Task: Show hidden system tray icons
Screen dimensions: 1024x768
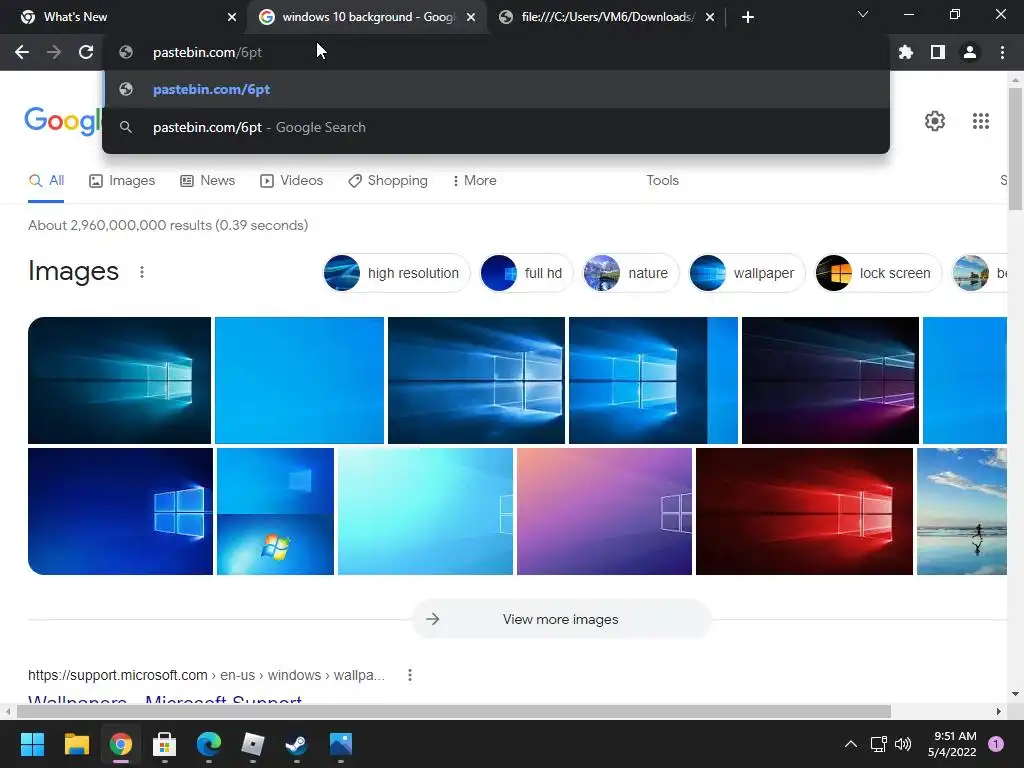Action: point(850,744)
